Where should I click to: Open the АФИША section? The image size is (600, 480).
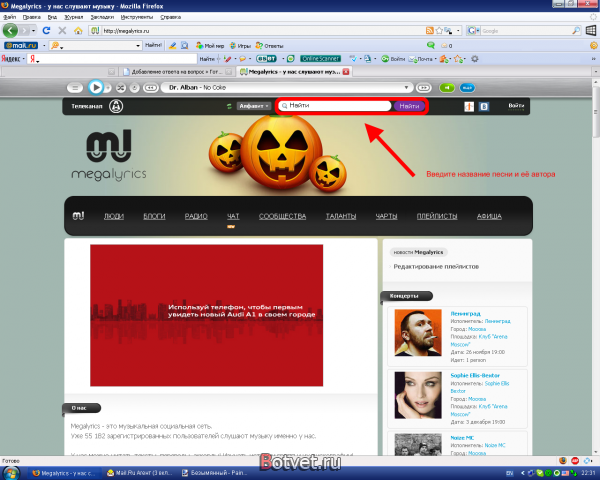pos(489,216)
